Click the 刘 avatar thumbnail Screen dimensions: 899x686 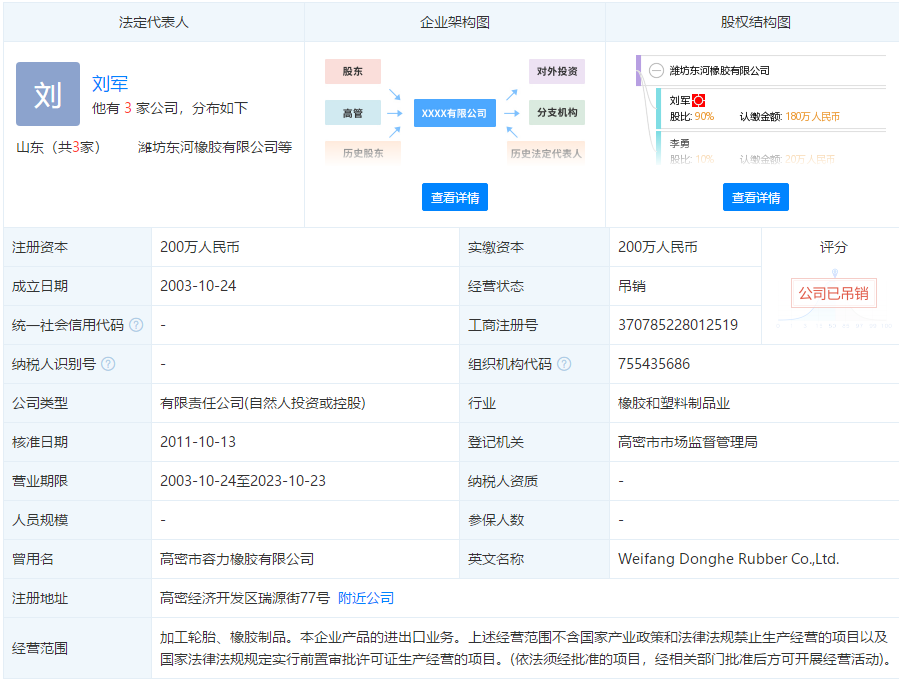pos(48,94)
